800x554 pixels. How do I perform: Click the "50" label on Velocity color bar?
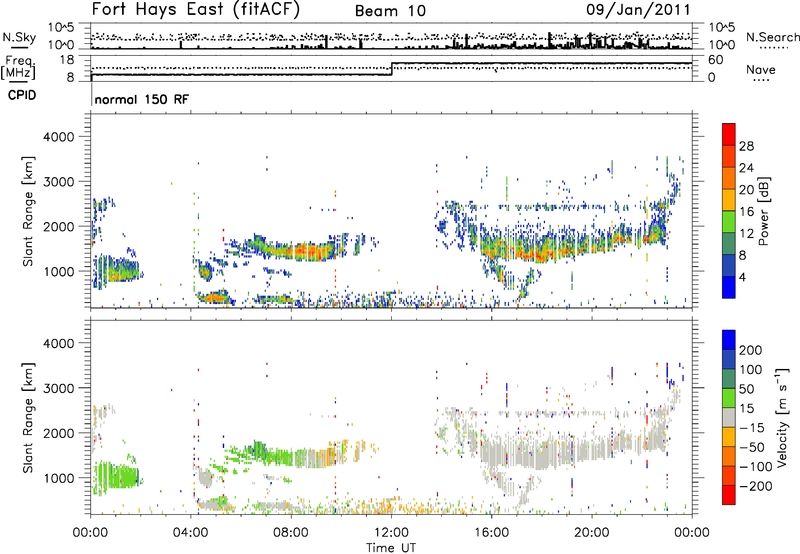[746, 389]
